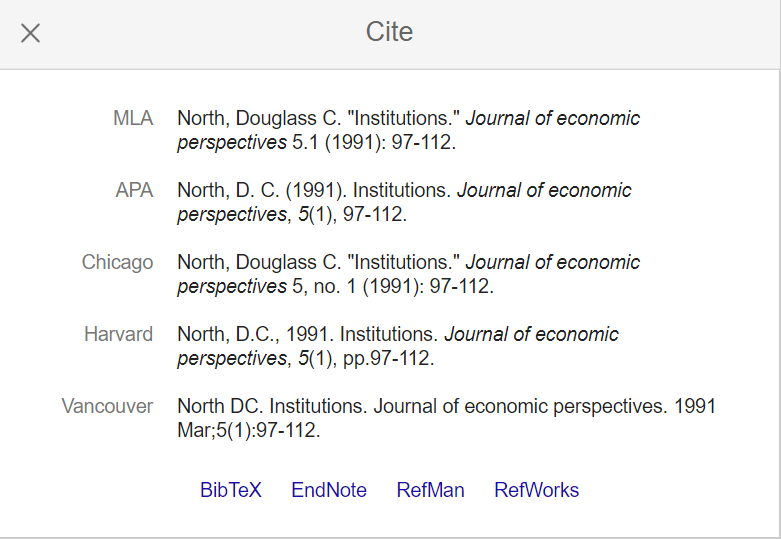This screenshot has width=781, height=539.
Task: Select the MLA citation text
Action: [408, 131]
